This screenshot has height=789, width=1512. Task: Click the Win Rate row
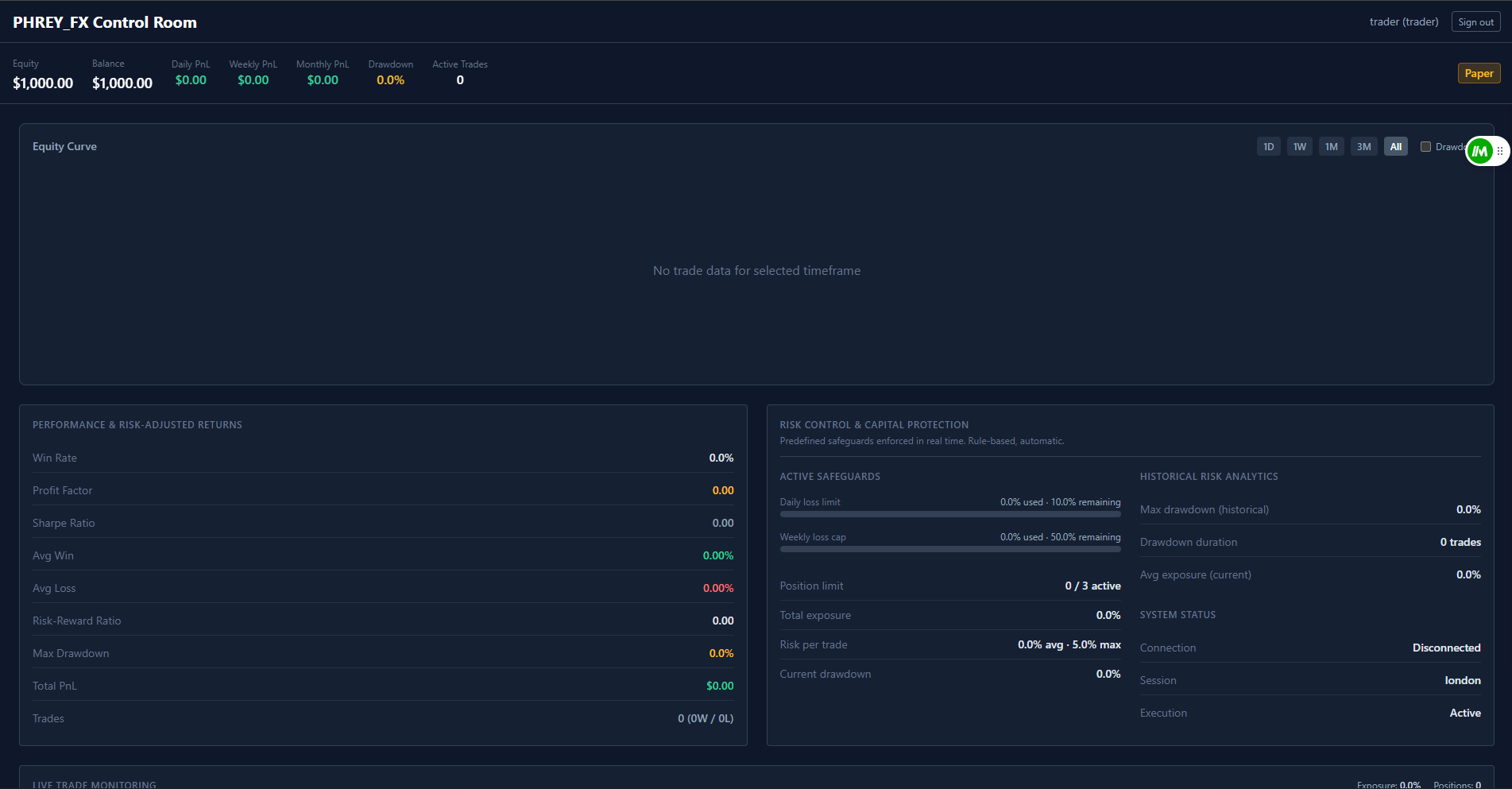pos(382,458)
